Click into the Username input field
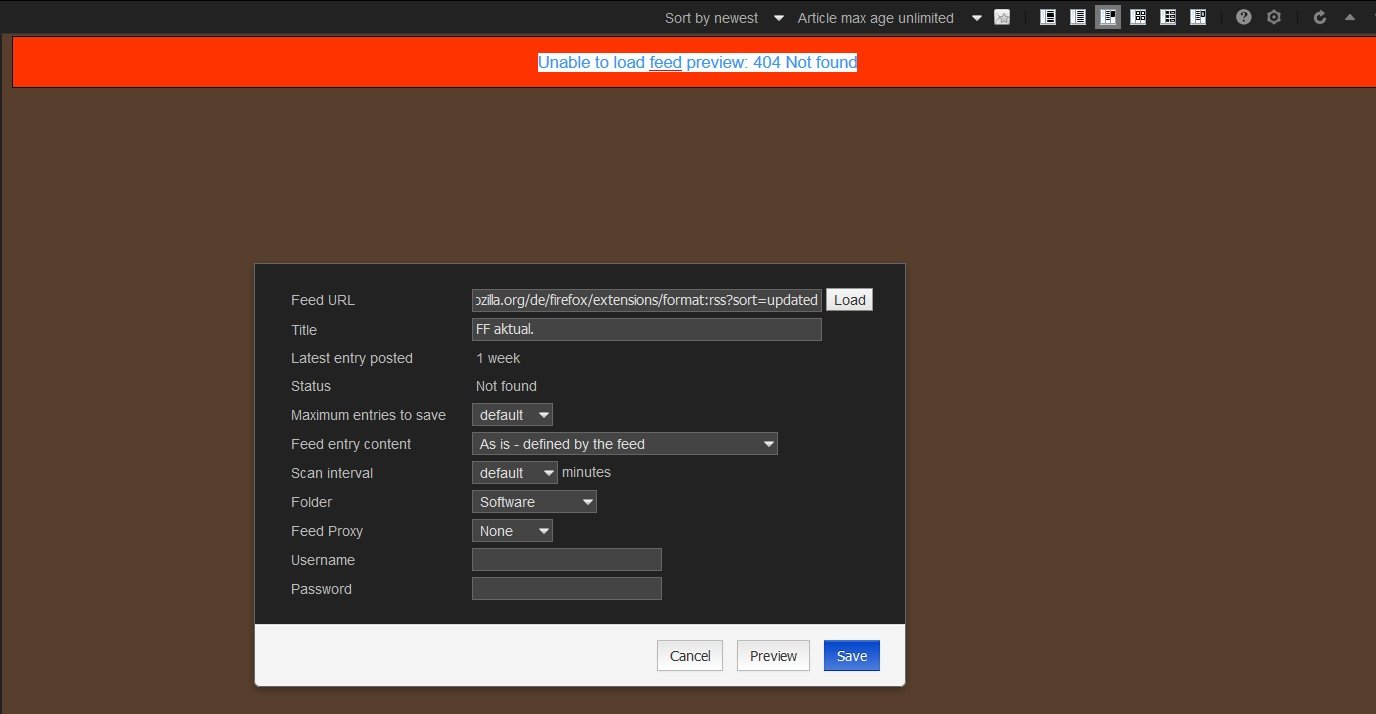The height and width of the screenshot is (714, 1376). [566, 560]
